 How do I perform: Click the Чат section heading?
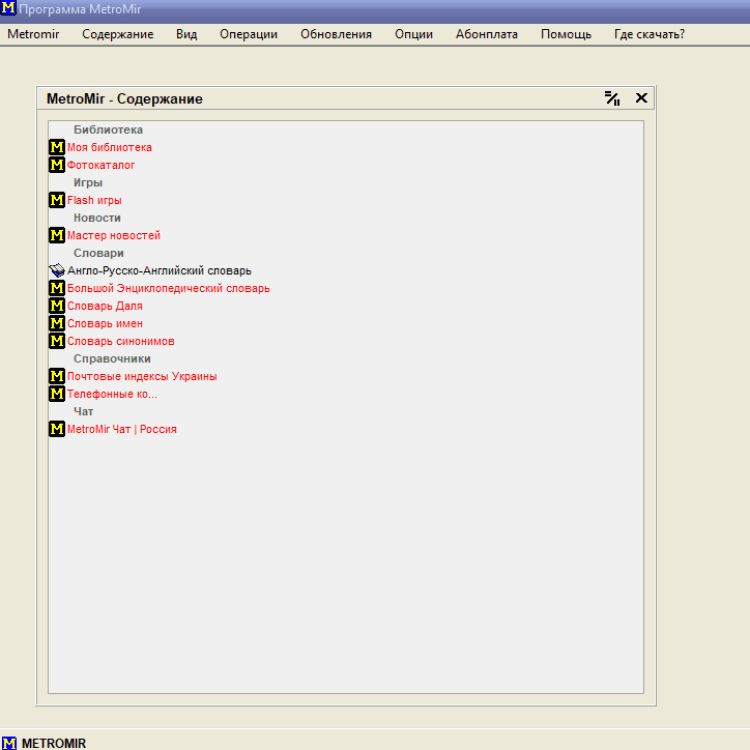tap(83, 411)
